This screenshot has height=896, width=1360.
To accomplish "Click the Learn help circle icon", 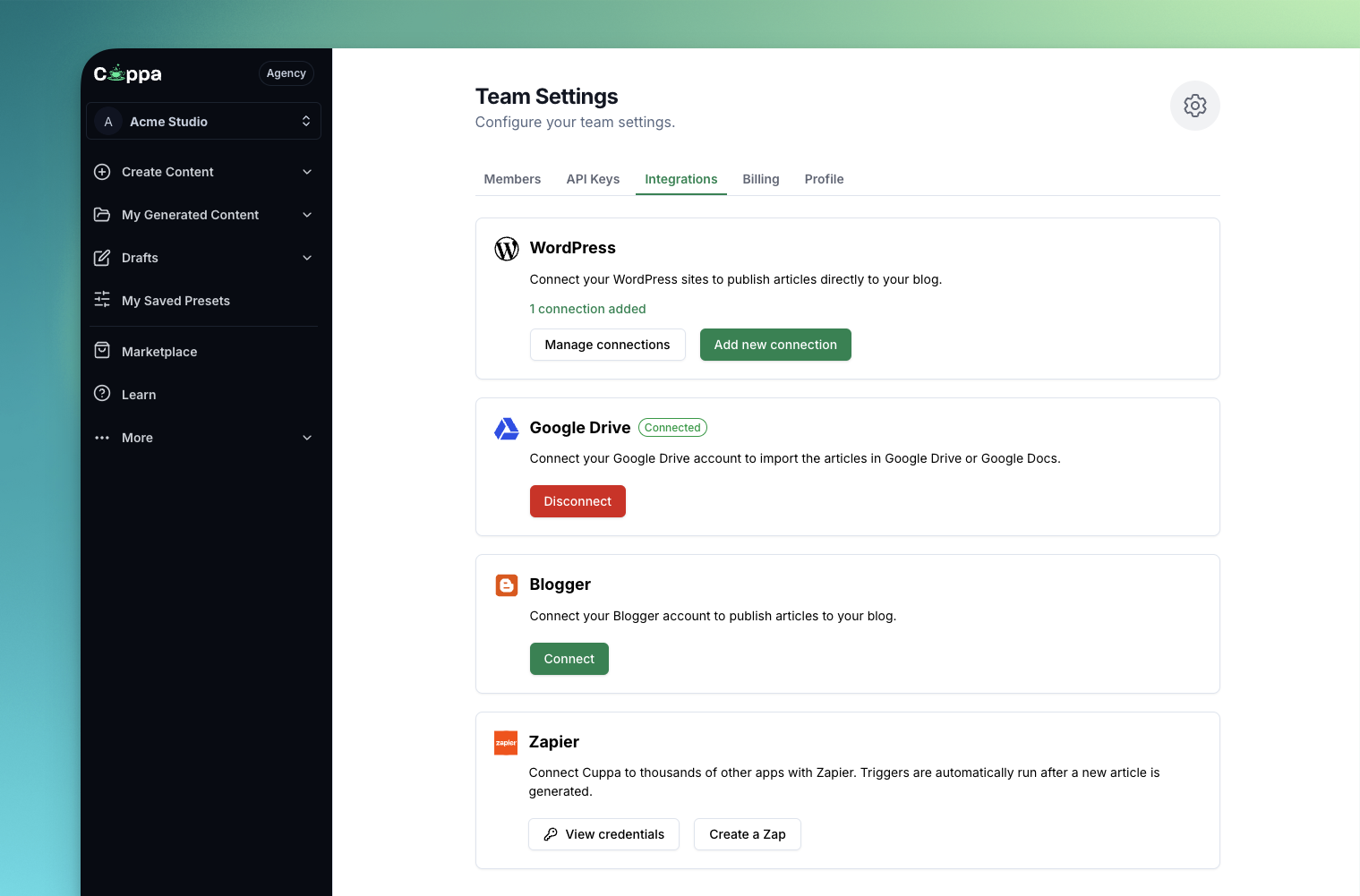I will pos(102,394).
